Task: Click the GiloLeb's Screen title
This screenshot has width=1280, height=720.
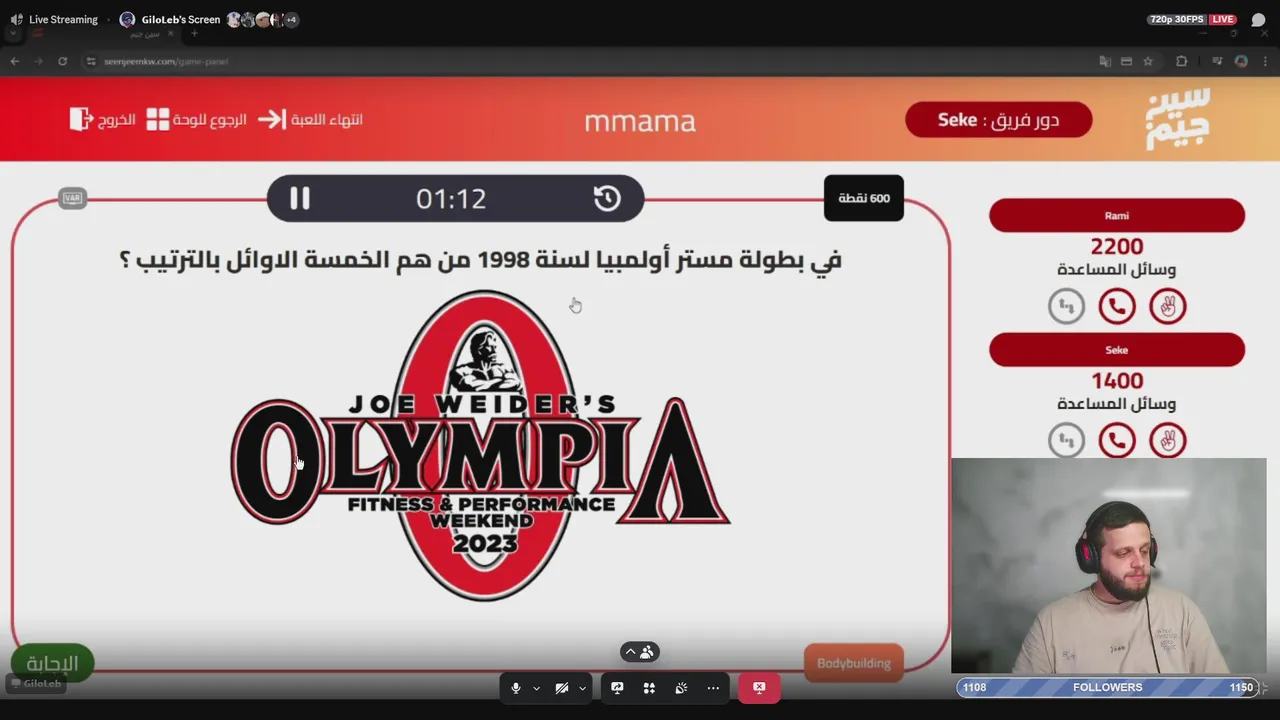Action: pyautogui.click(x=180, y=19)
